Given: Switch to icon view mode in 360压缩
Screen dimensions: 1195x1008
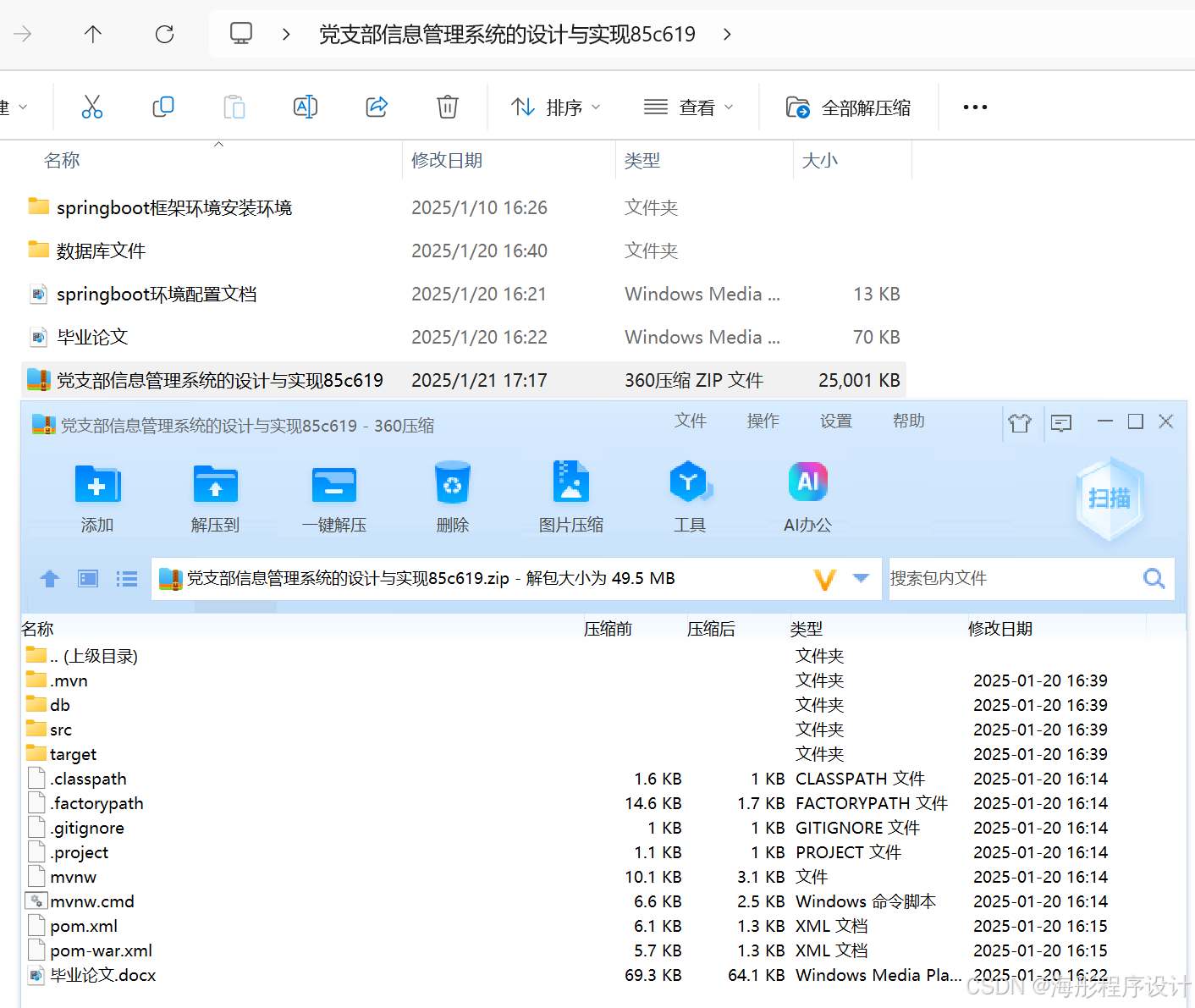Looking at the screenshot, I should [88, 579].
